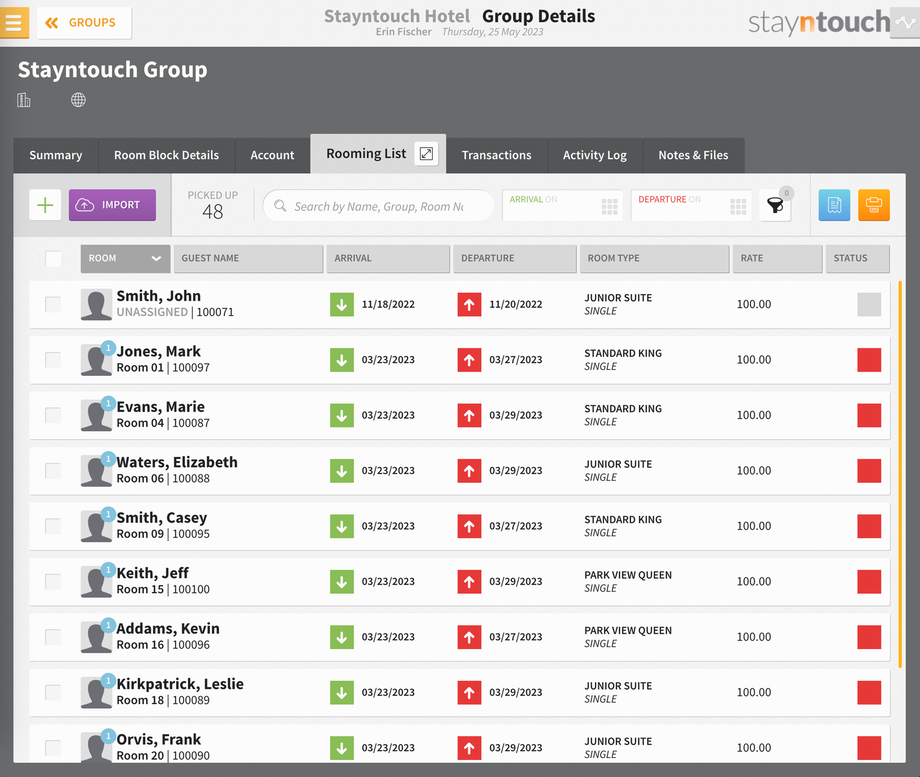Screen dimensions: 920x777
Task: Click the red status square for Keith, Jeff
Action: tap(869, 582)
